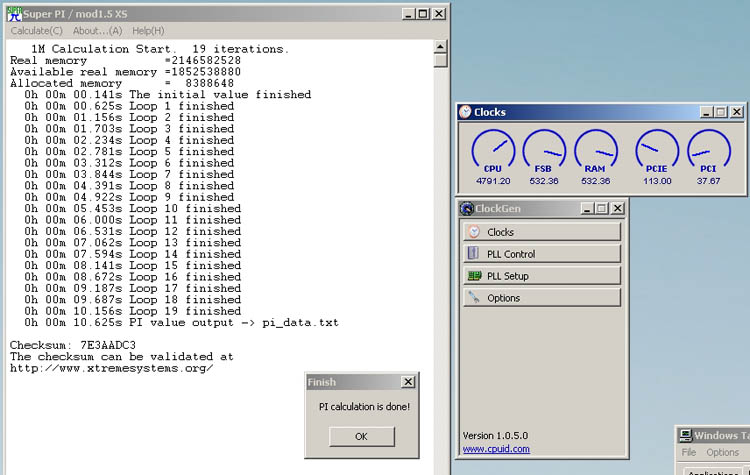Click the CPU value 4791.20
The height and width of the screenshot is (475, 750).
493,181
